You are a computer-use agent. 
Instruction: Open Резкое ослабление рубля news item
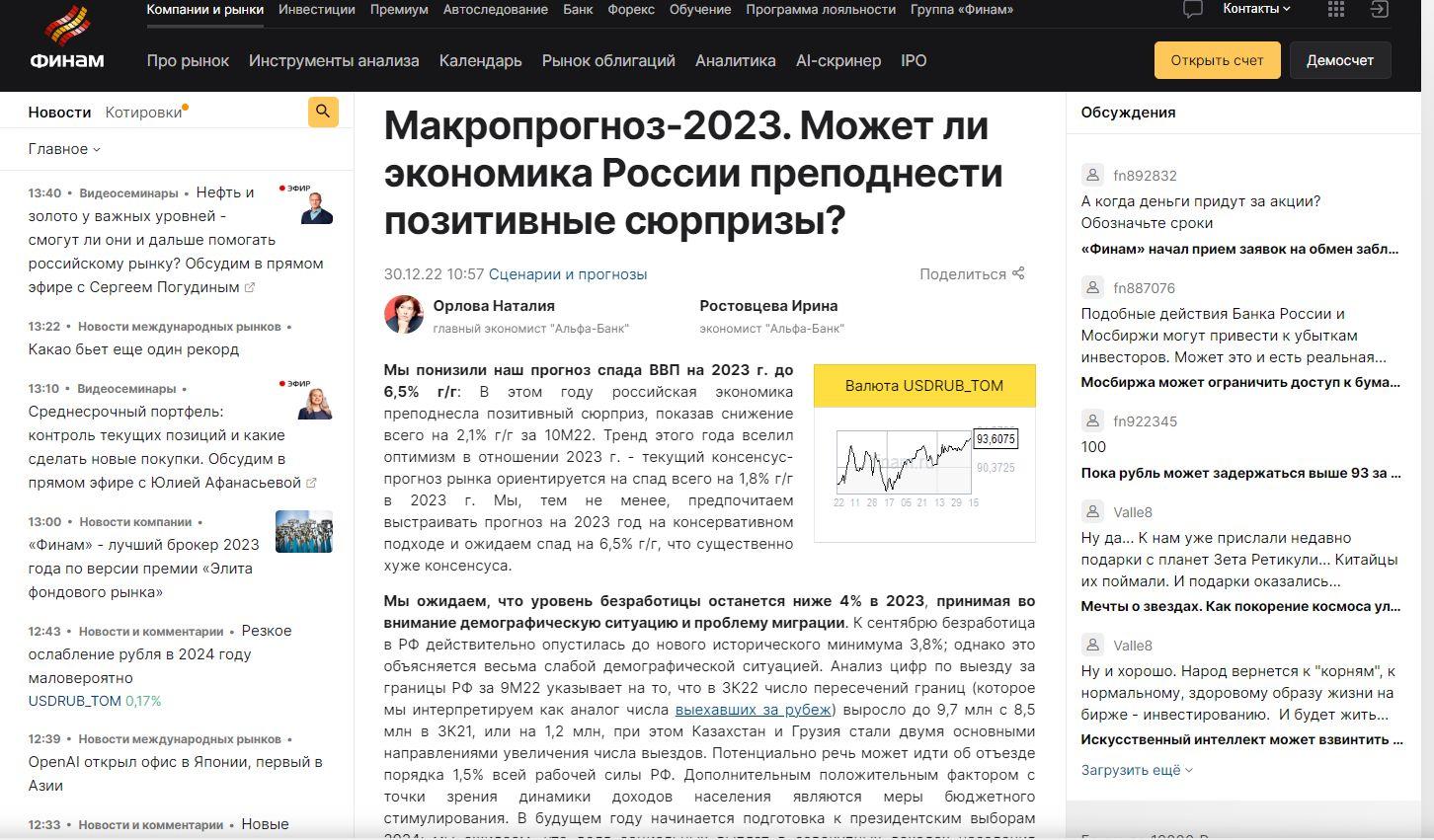pos(160,654)
